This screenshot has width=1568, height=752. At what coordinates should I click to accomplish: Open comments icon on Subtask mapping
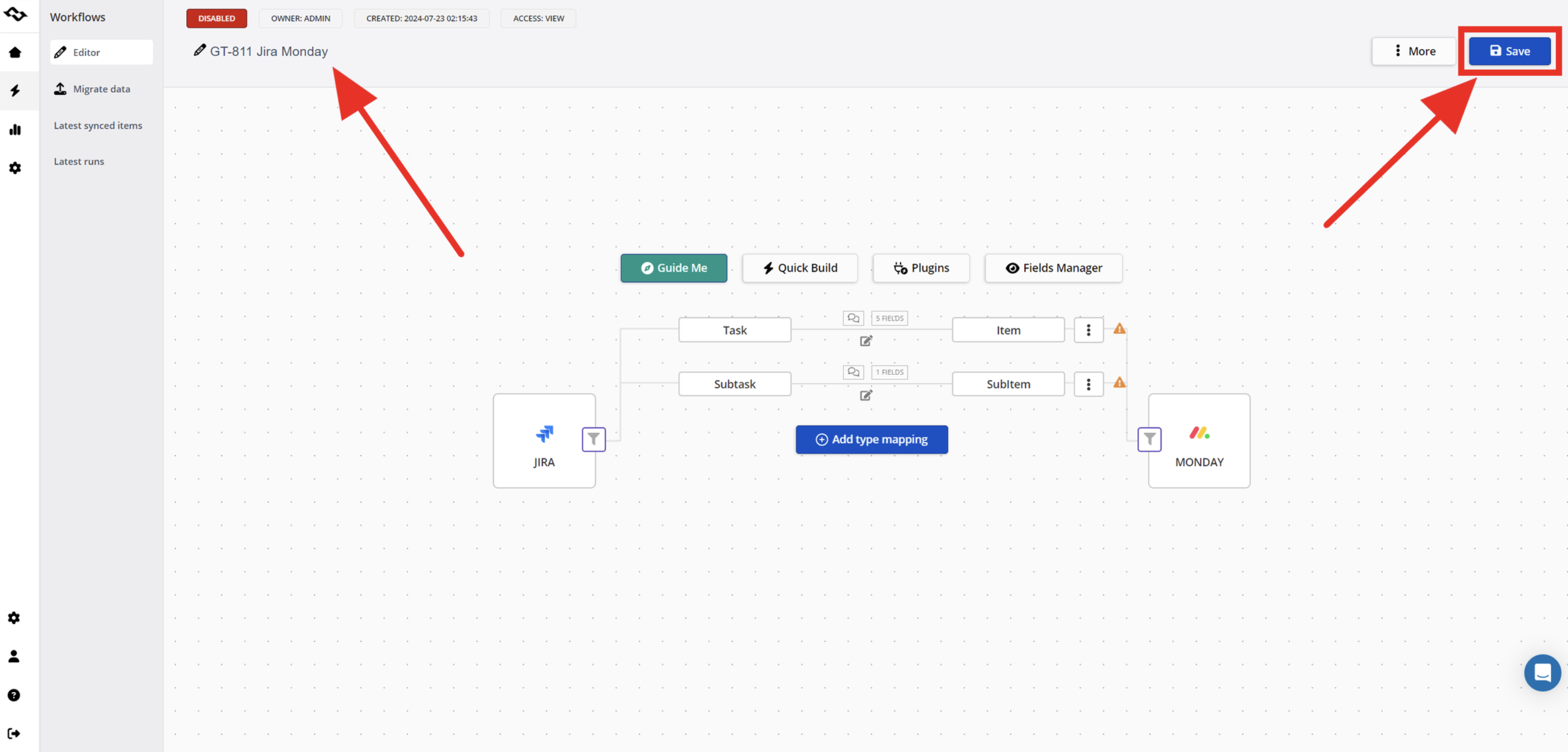(x=853, y=372)
